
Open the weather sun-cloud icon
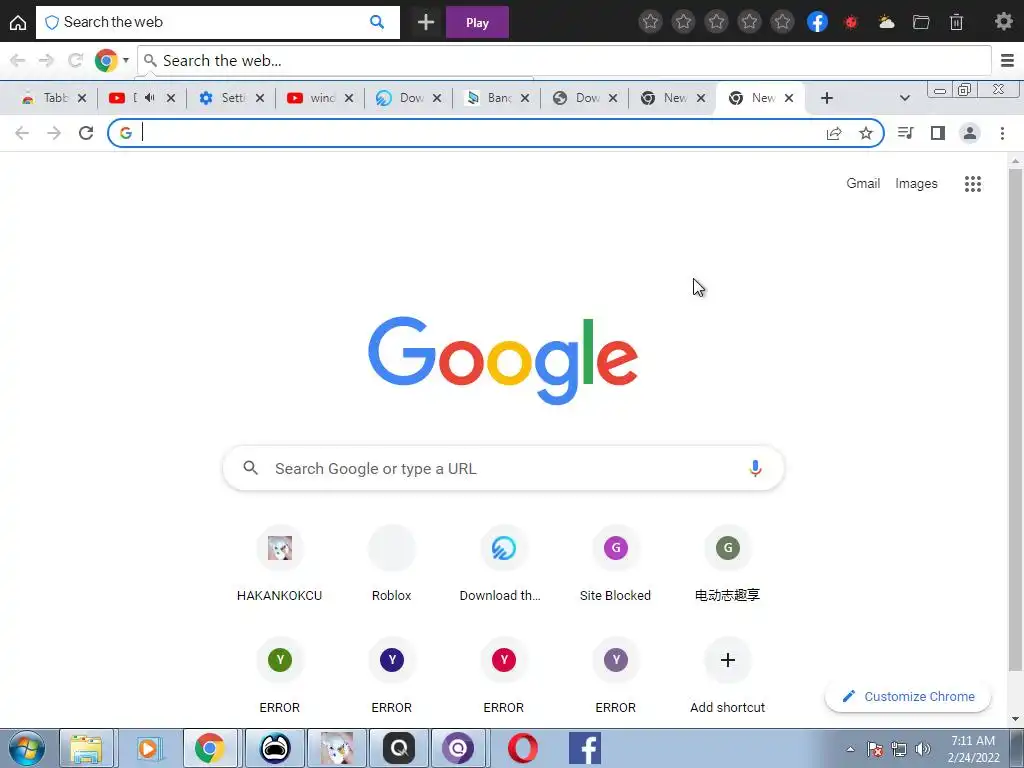tap(886, 22)
